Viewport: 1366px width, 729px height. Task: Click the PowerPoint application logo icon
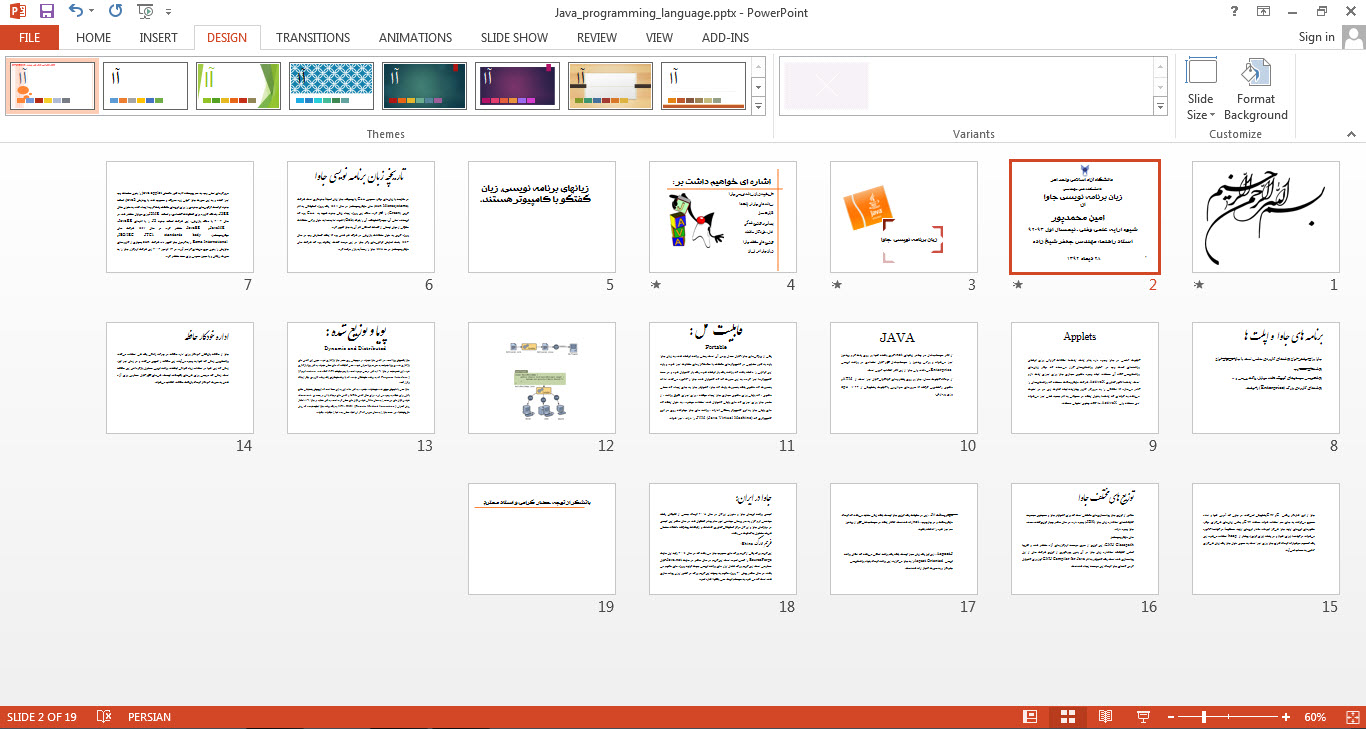tap(16, 12)
